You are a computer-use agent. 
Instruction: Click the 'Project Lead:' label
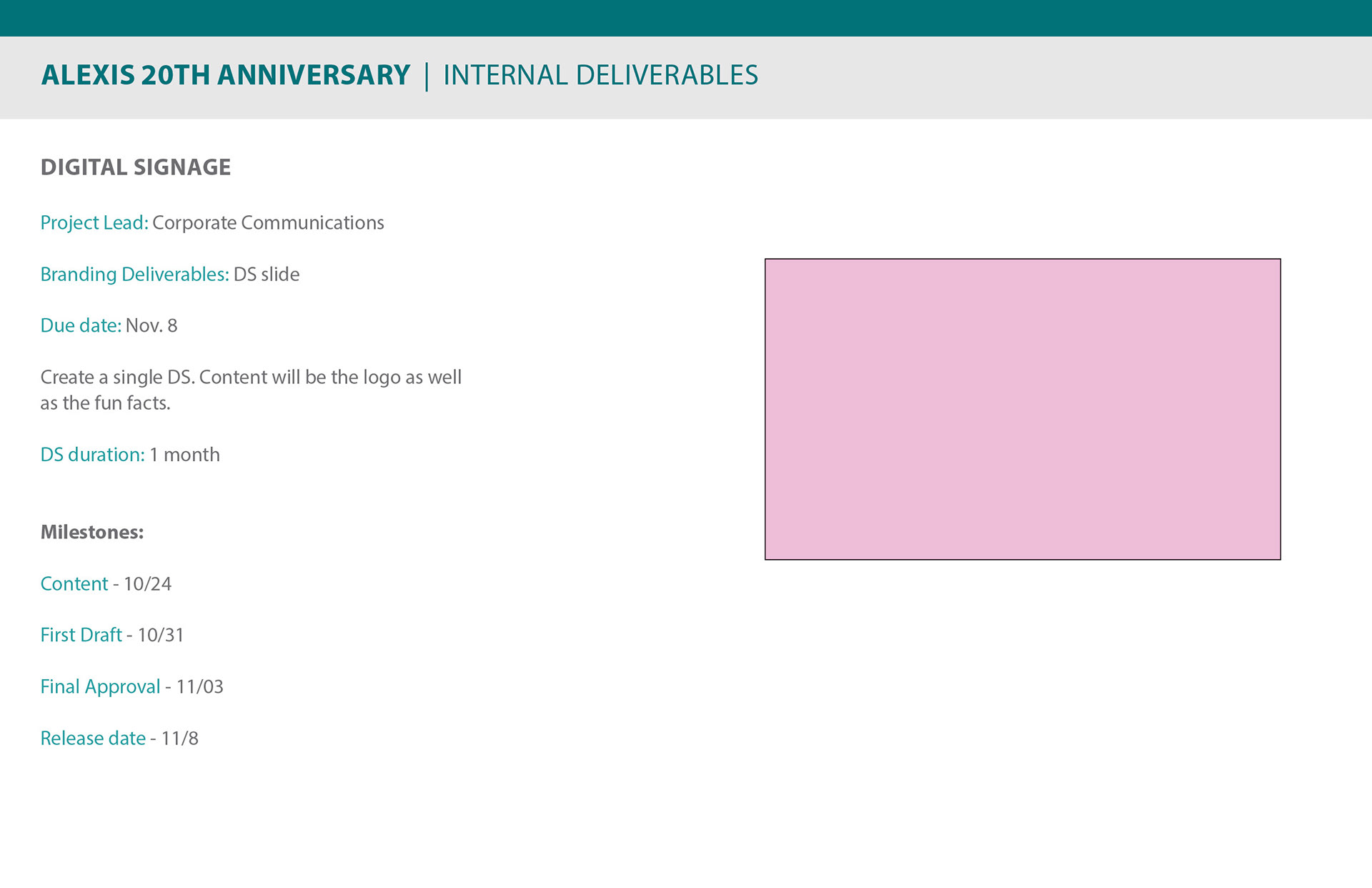pos(94,223)
